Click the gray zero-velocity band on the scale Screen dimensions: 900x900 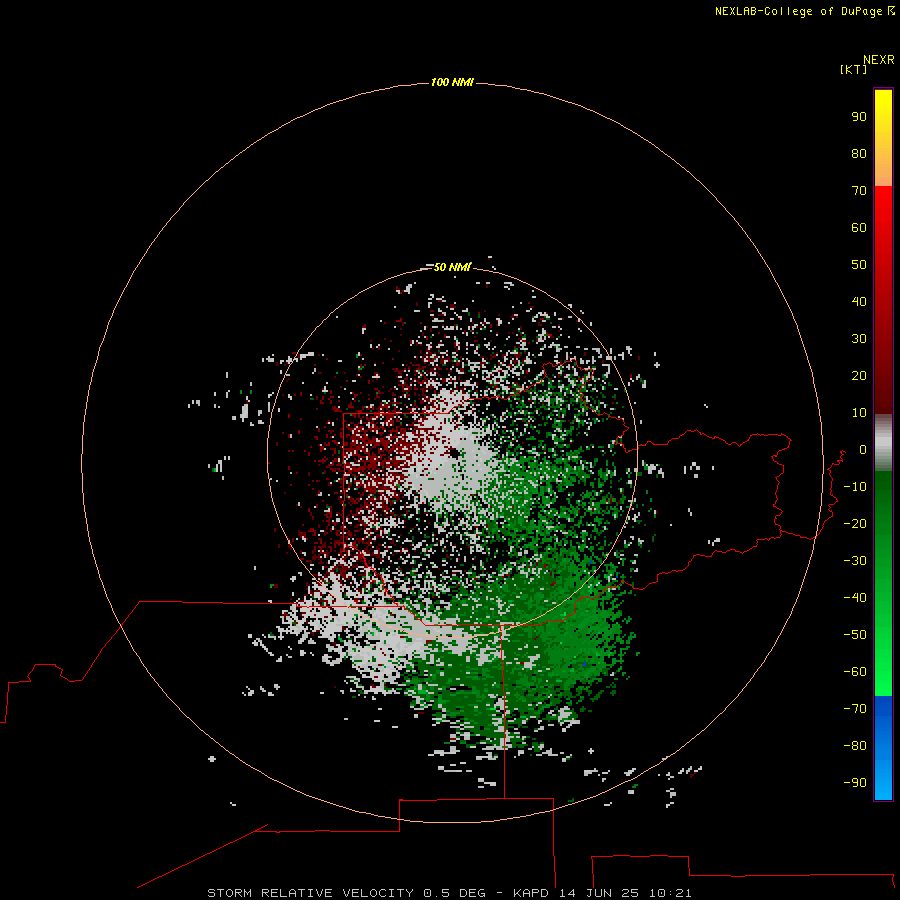coord(883,443)
